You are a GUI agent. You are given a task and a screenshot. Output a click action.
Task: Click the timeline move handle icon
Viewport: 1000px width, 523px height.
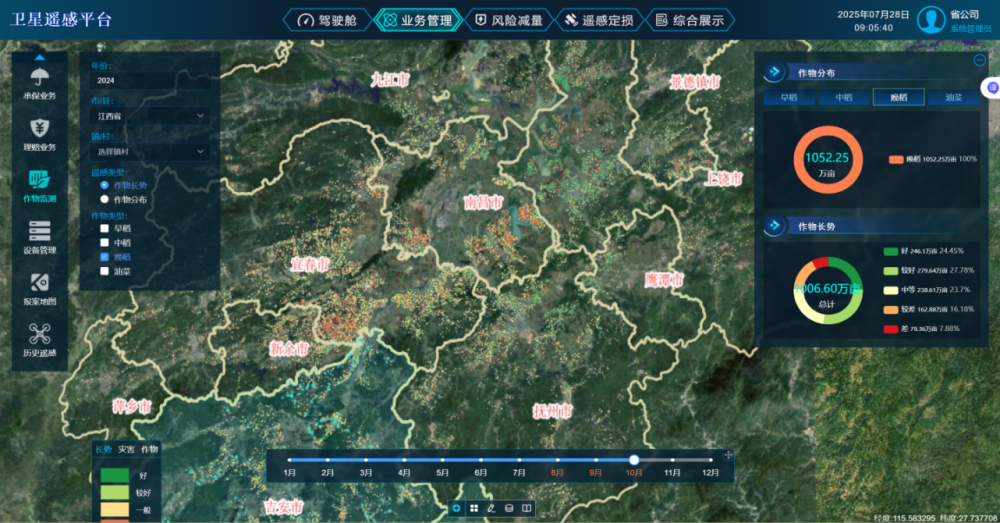pyautogui.click(x=728, y=455)
